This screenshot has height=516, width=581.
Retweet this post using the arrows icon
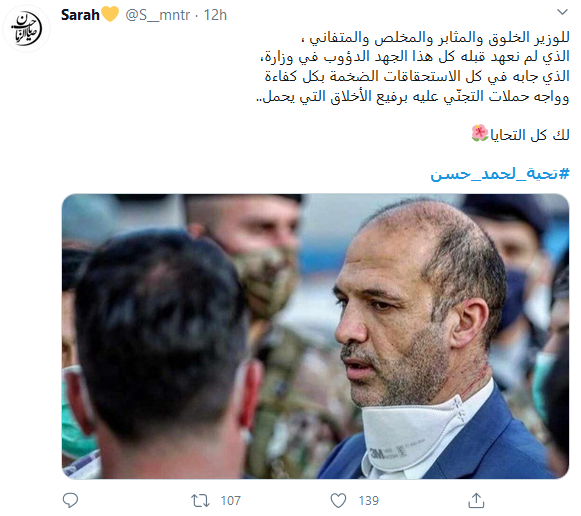click(200, 501)
